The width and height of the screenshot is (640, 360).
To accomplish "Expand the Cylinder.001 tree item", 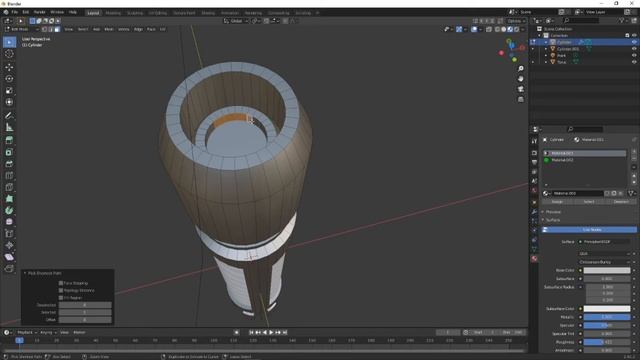I will (x=546, y=49).
